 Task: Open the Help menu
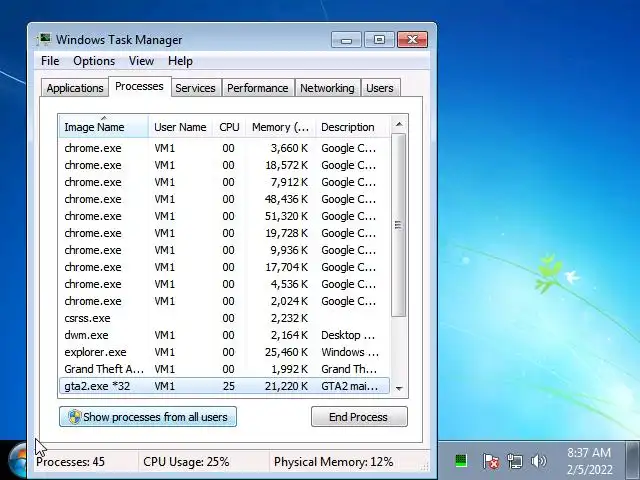pos(180,61)
